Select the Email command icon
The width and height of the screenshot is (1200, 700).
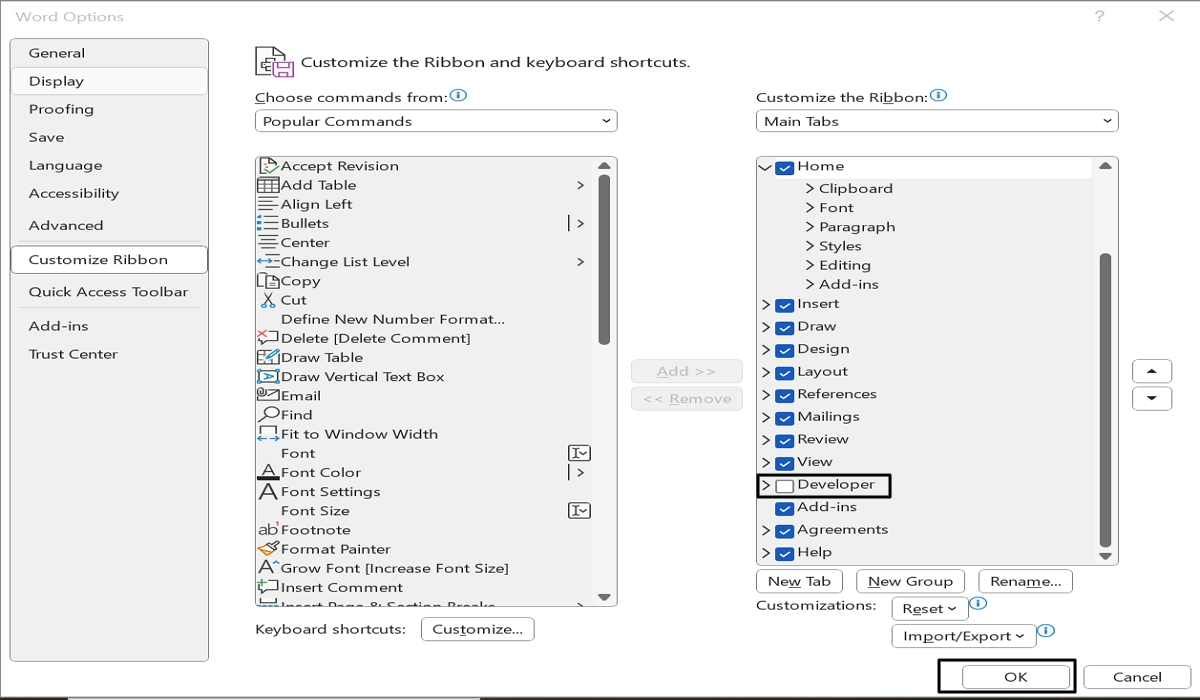pos(268,395)
